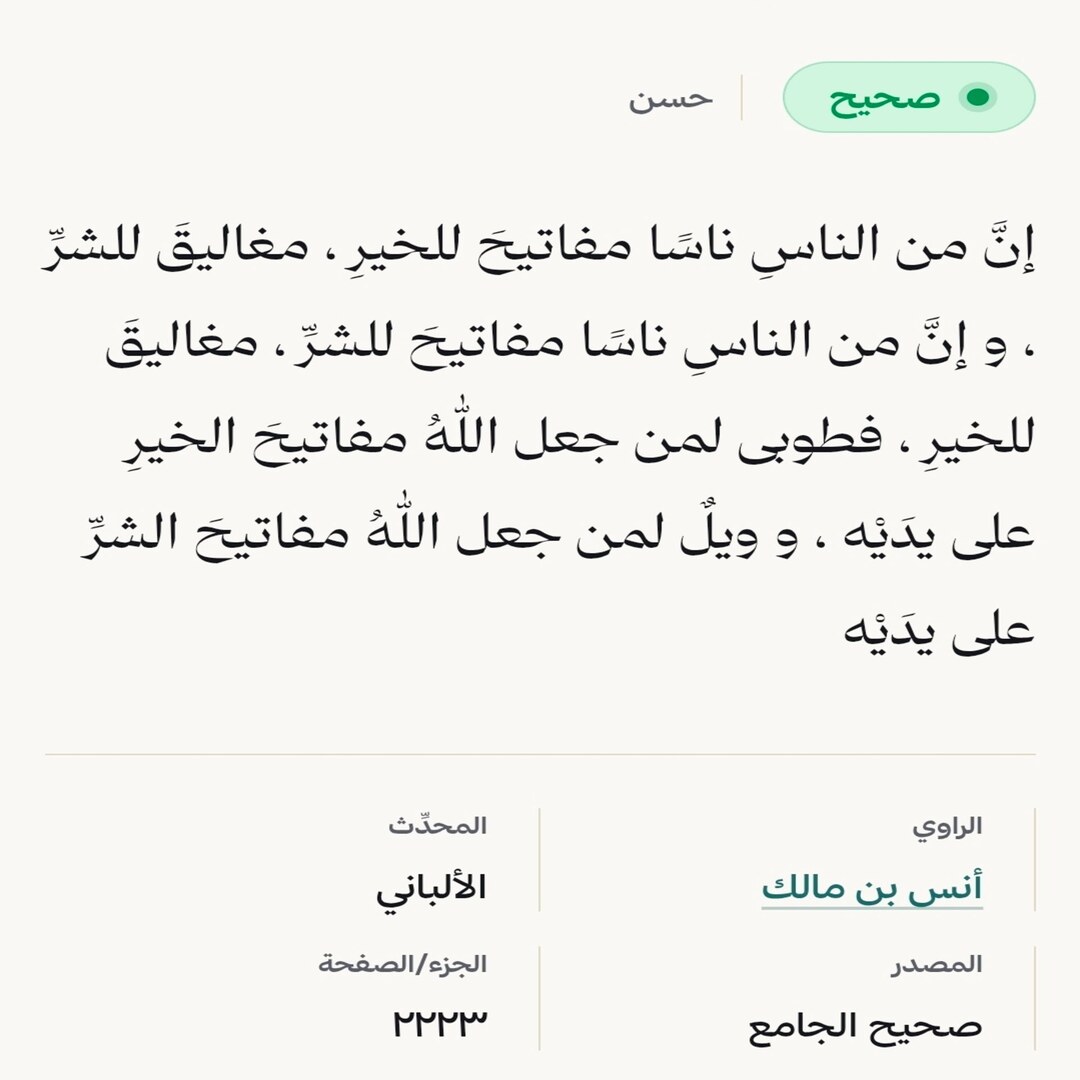This screenshot has width=1080, height=1080.
Task: Click the word ويلٌ in the hadith
Action: pyautogui.click(x=720, y=534)
